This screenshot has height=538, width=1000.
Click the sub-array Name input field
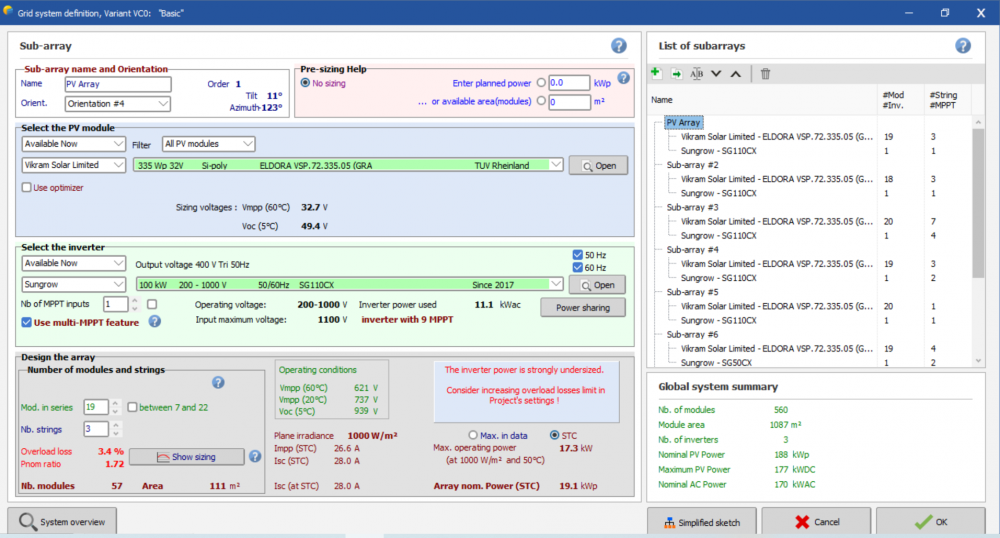tap(118, 85)
